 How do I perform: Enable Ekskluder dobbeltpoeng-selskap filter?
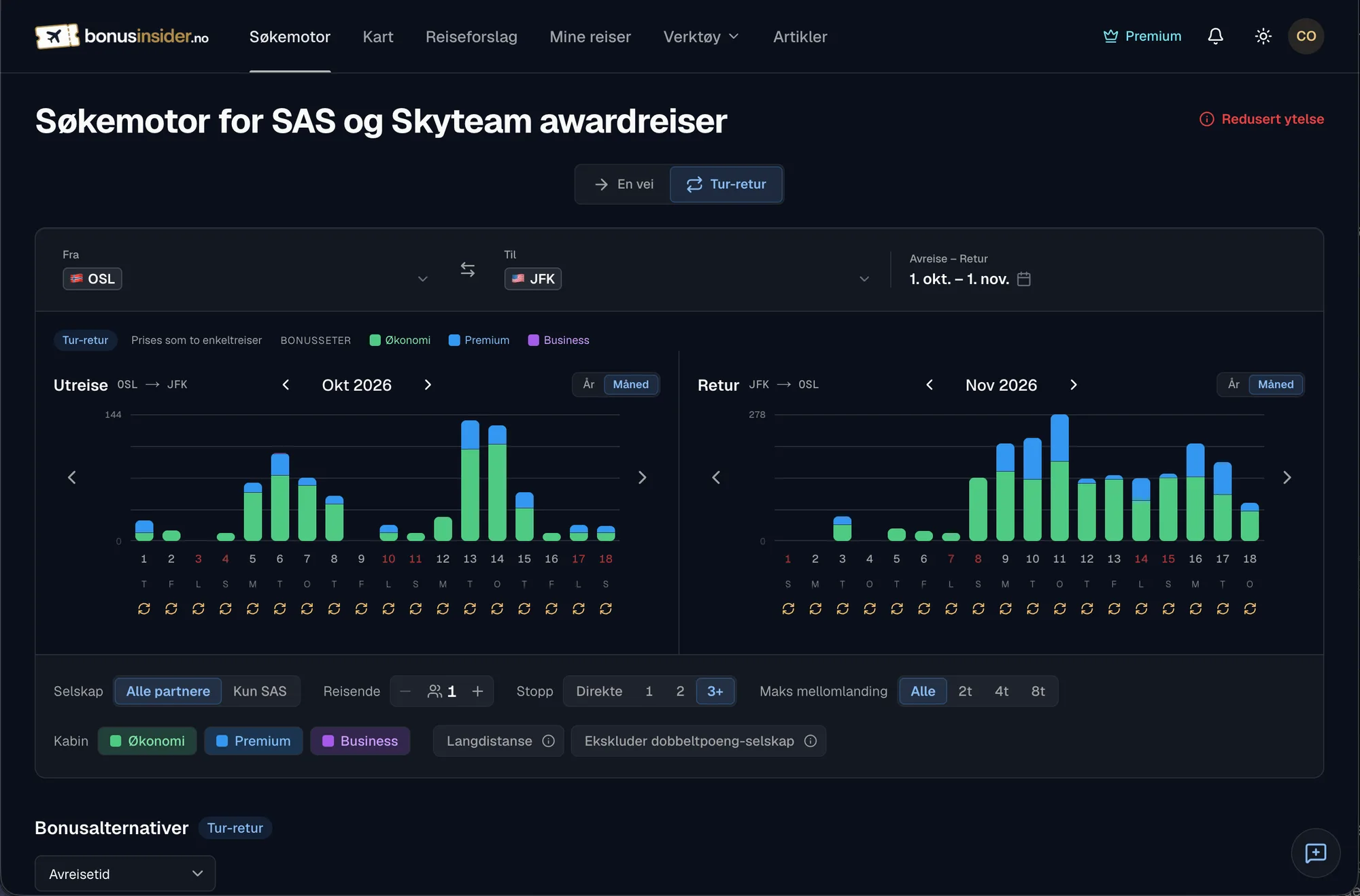click(698, 741)
